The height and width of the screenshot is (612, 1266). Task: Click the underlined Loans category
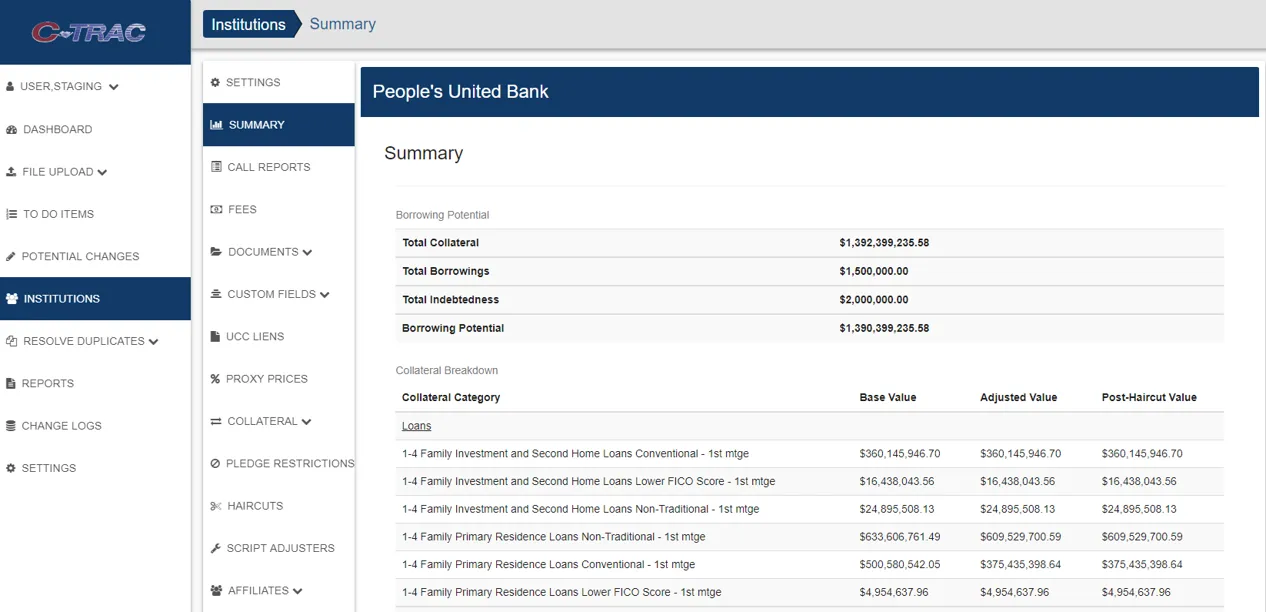tap(416, 426)
